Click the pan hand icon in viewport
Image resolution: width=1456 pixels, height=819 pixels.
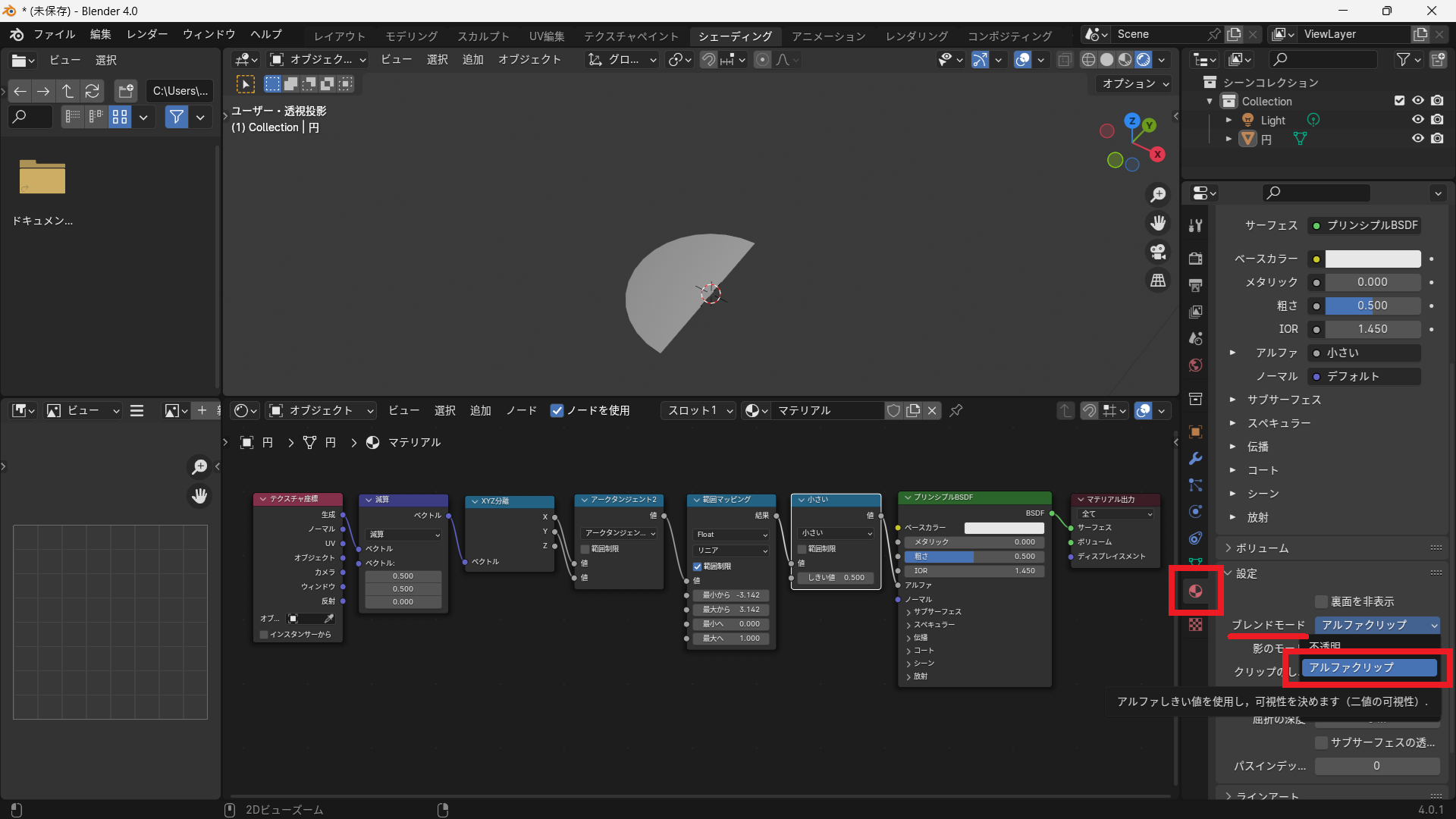click(x=1158, y=223)
